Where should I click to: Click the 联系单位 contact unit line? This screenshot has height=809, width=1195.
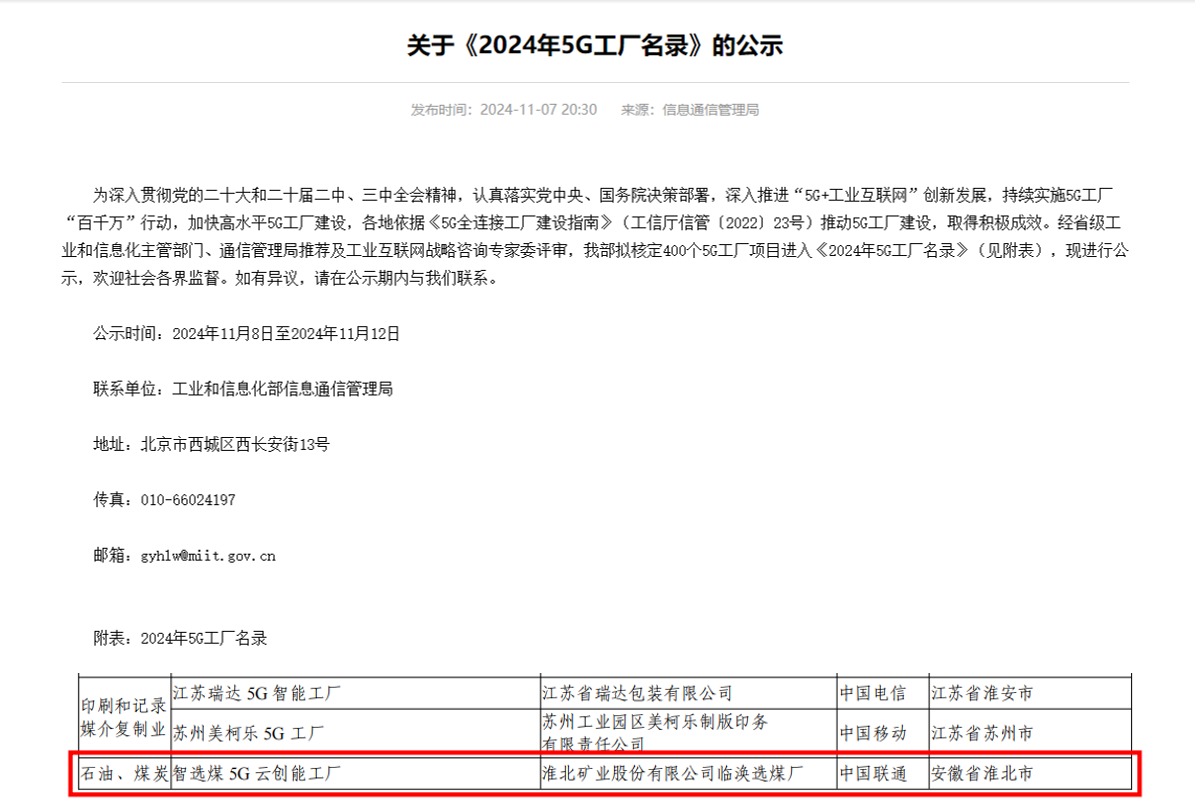(243, 388)
